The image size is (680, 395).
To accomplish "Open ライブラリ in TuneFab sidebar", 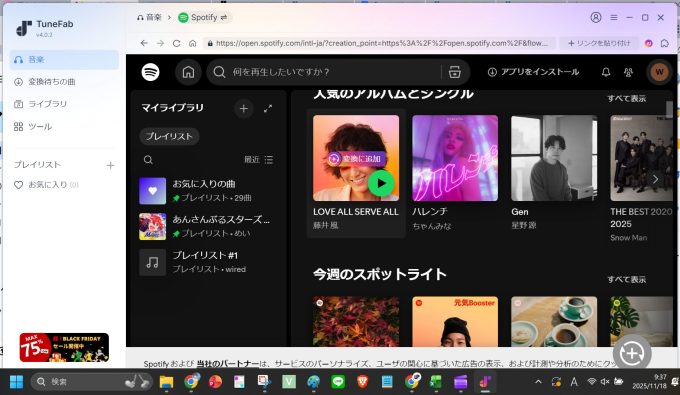I will pyautogui.click(x=64, y=104).
